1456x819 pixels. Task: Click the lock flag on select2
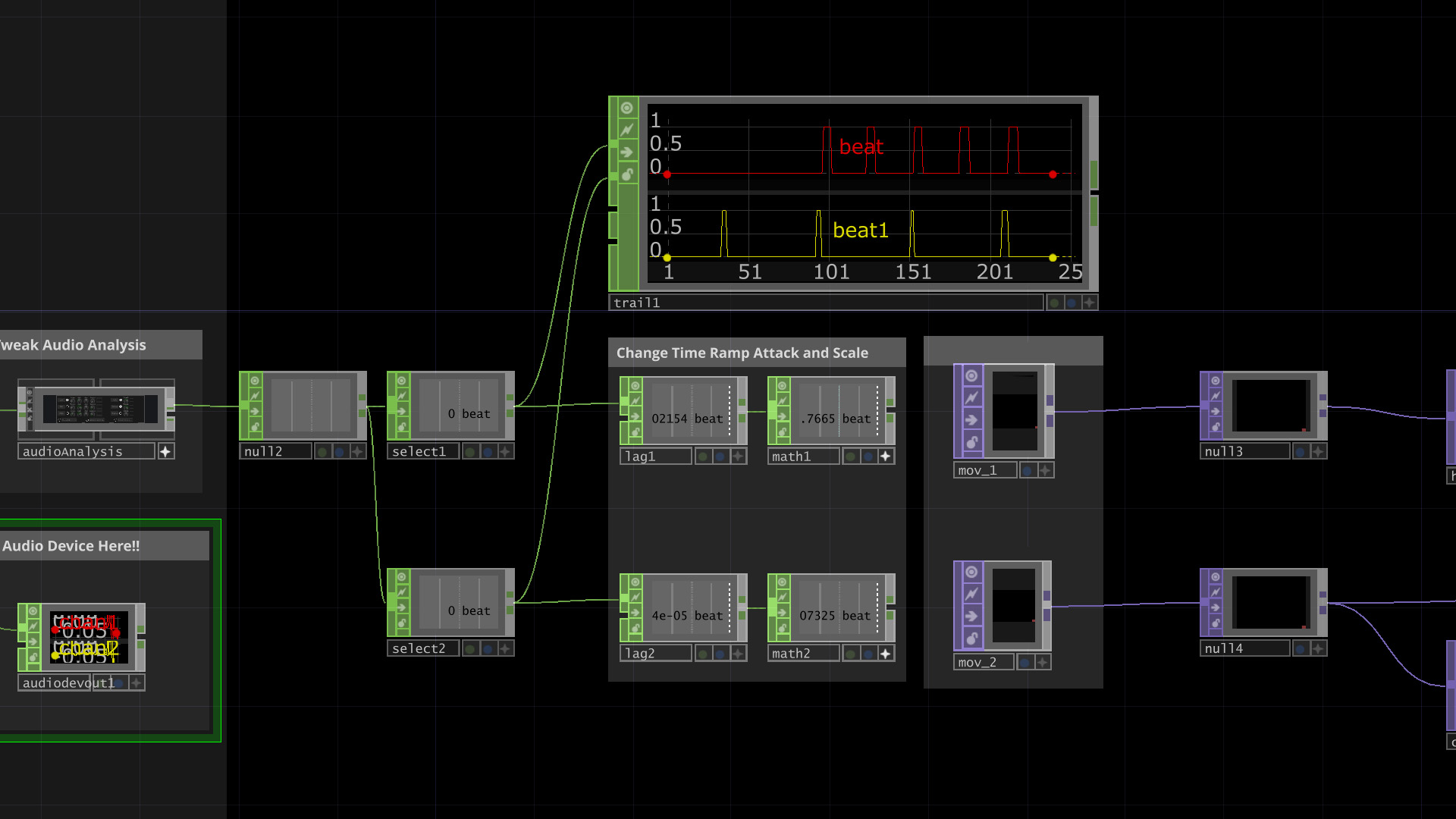(x=402, y=623)
